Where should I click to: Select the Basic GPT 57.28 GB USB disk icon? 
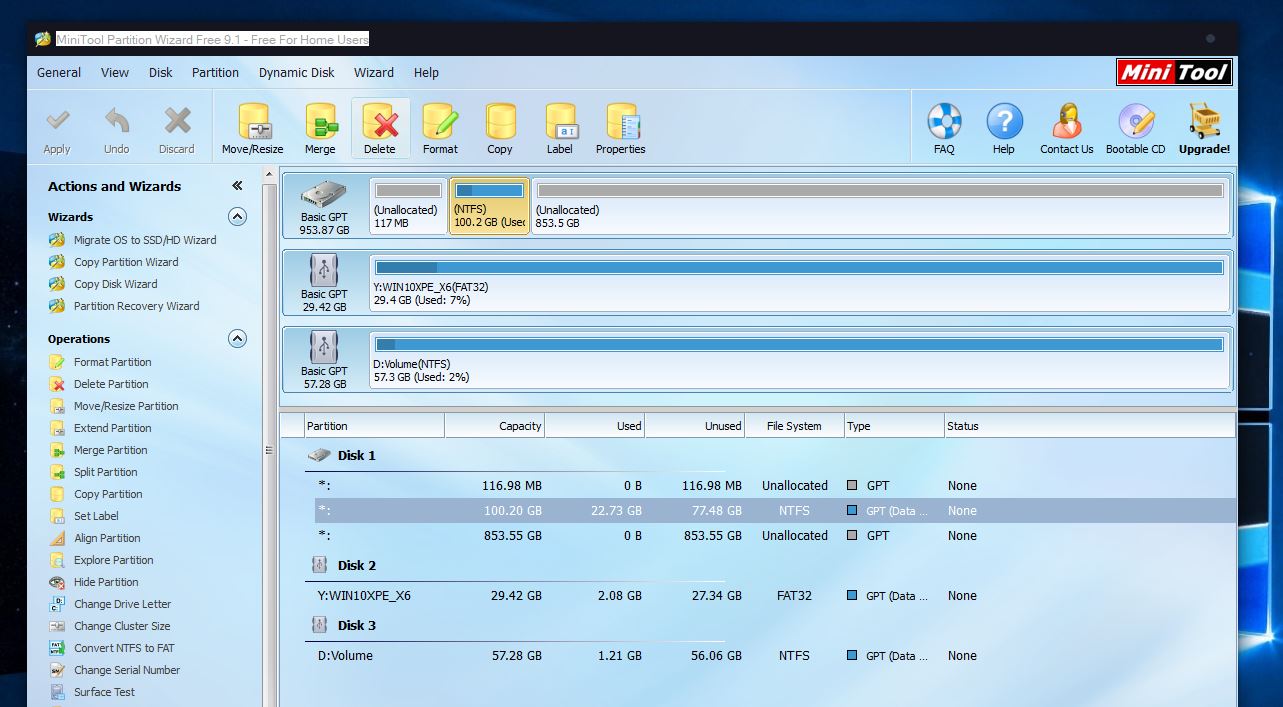pyautogui.click(x=324, y=347)
